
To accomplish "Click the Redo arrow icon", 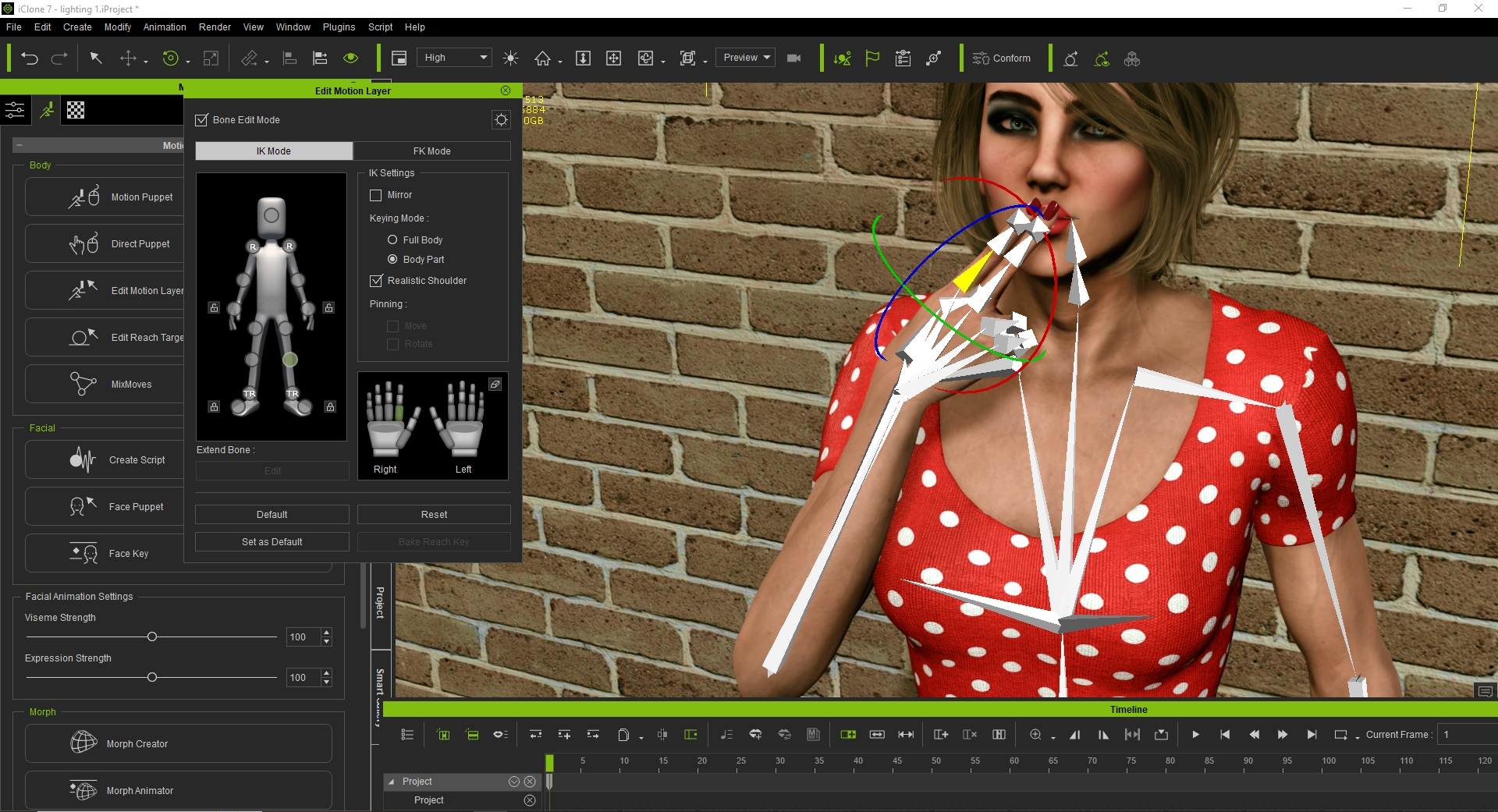I will point(59,59).
